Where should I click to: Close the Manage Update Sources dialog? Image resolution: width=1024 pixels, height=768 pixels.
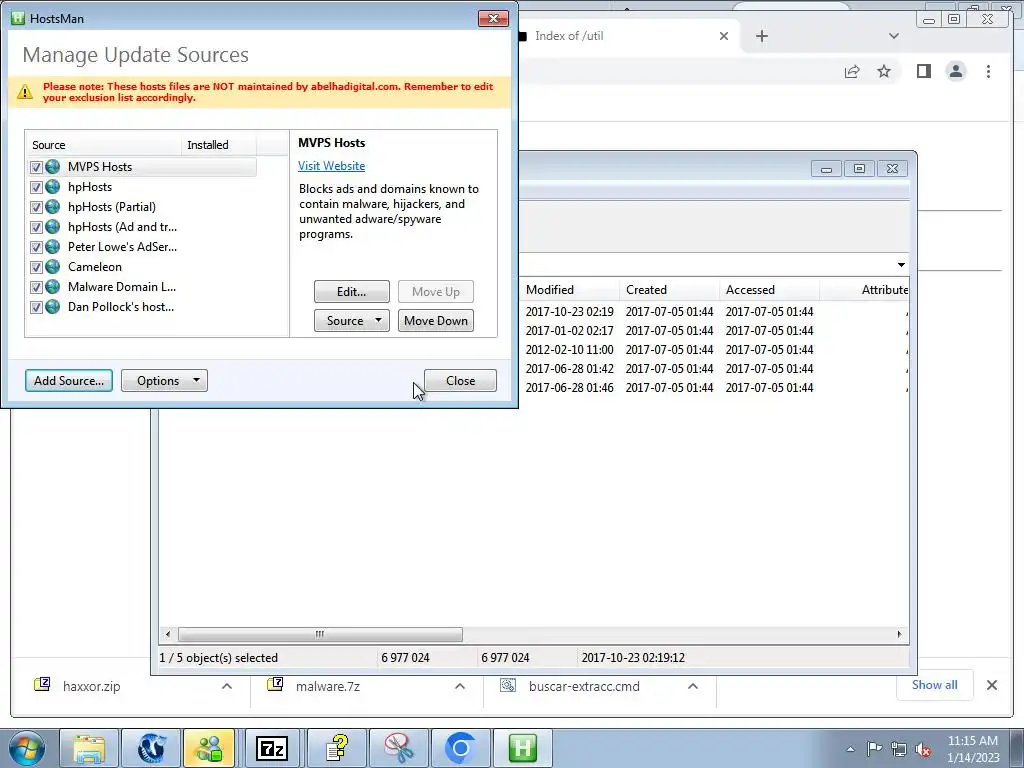pyautogui.click(x=460, y=381)
